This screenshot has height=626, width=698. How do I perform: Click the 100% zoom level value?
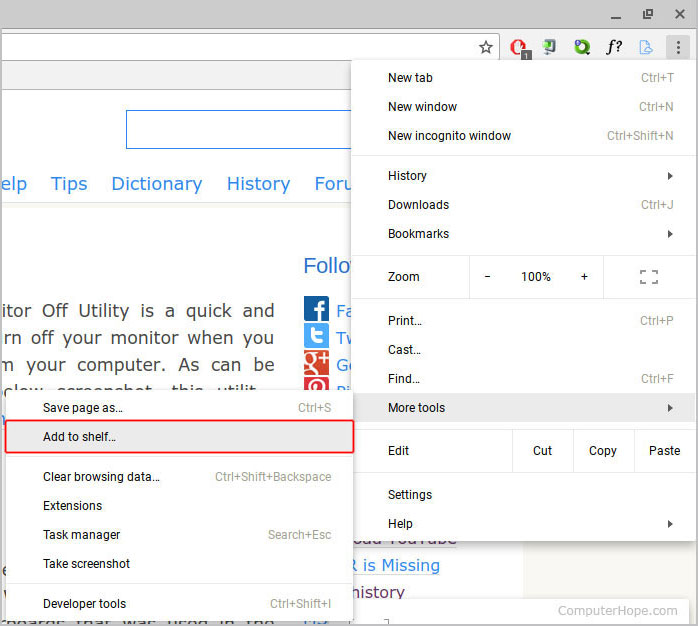pos(536,277)
